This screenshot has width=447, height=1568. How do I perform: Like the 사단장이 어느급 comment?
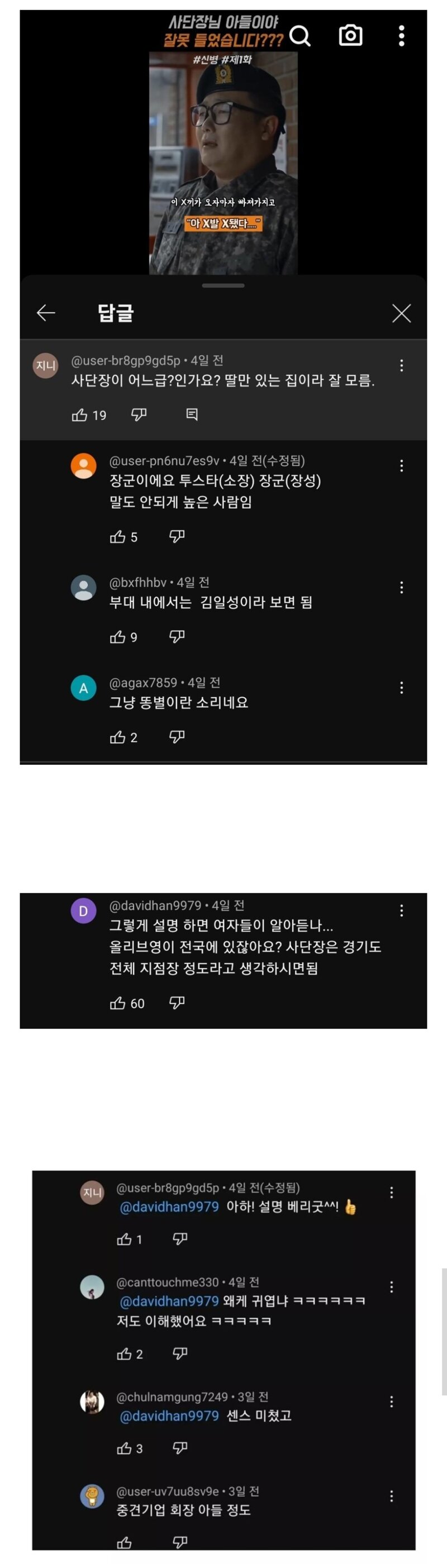pos(80,414)
